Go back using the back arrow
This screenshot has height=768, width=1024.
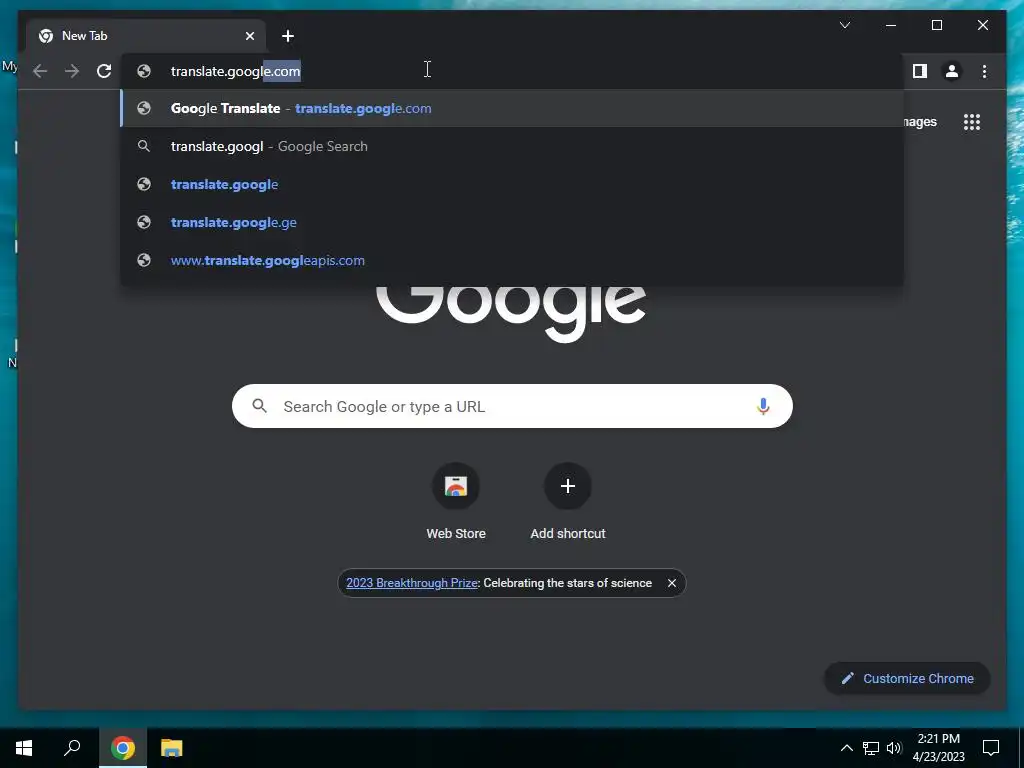coord(40,71)
